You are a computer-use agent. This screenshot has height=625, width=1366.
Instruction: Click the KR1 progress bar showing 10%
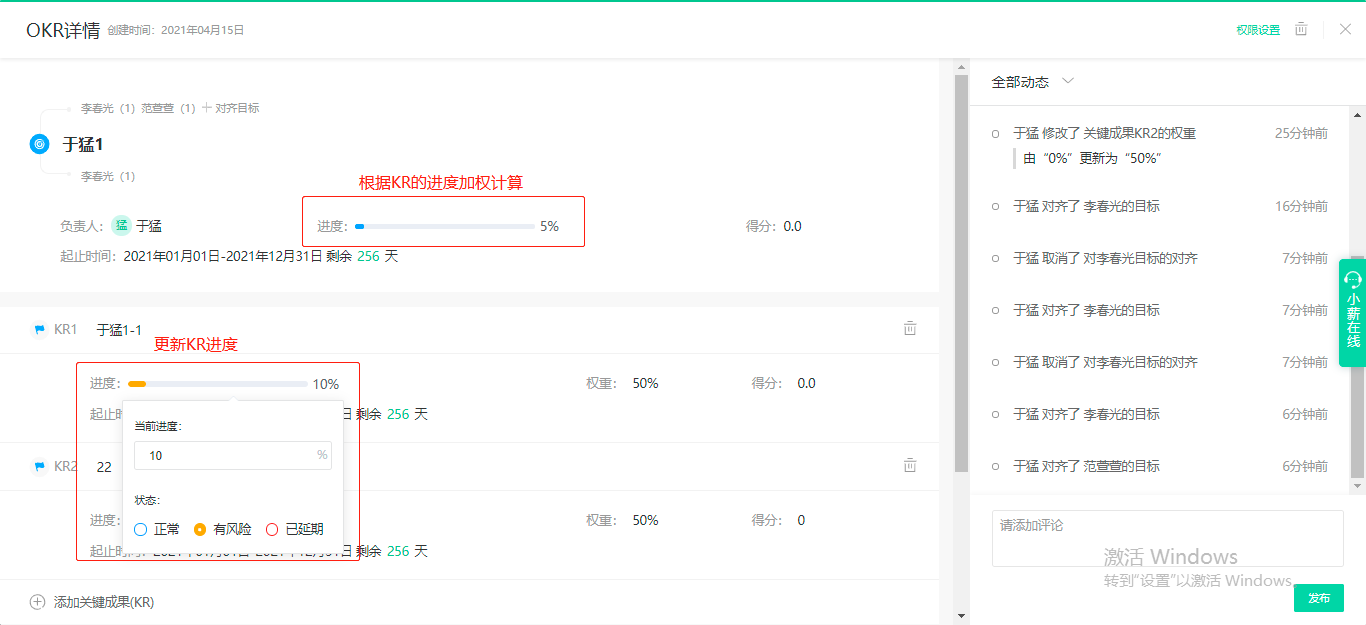218,384
